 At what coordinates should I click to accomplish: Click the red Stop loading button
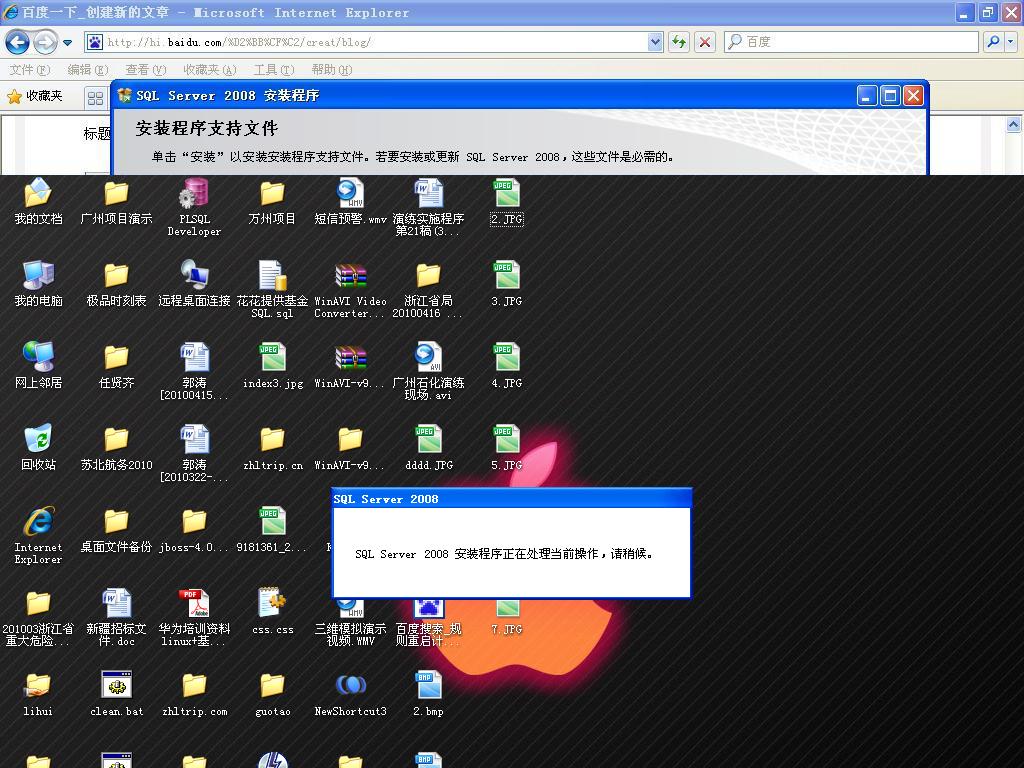tap(705, 42)
